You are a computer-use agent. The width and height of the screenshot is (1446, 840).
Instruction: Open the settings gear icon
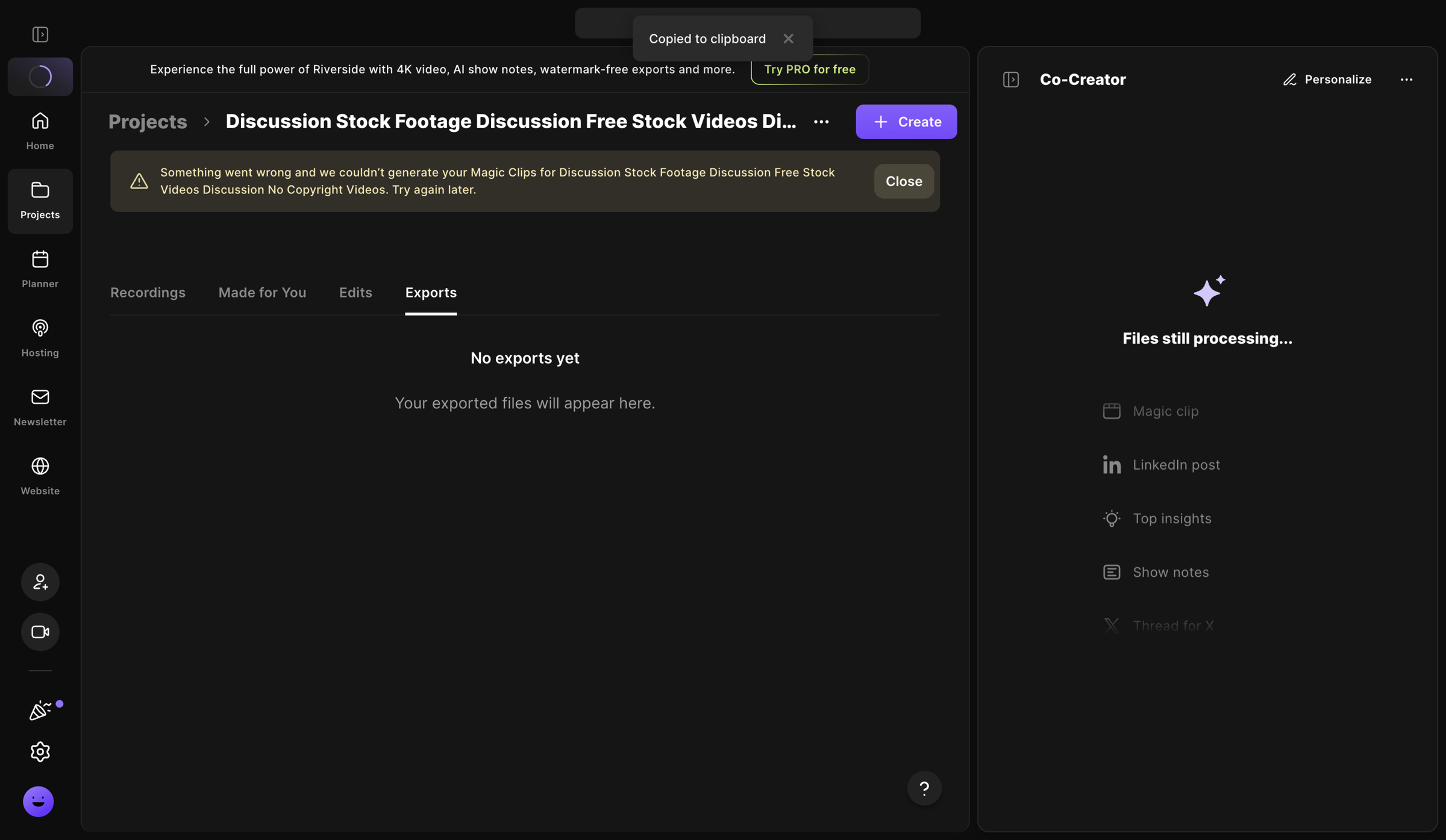[40, 751]
